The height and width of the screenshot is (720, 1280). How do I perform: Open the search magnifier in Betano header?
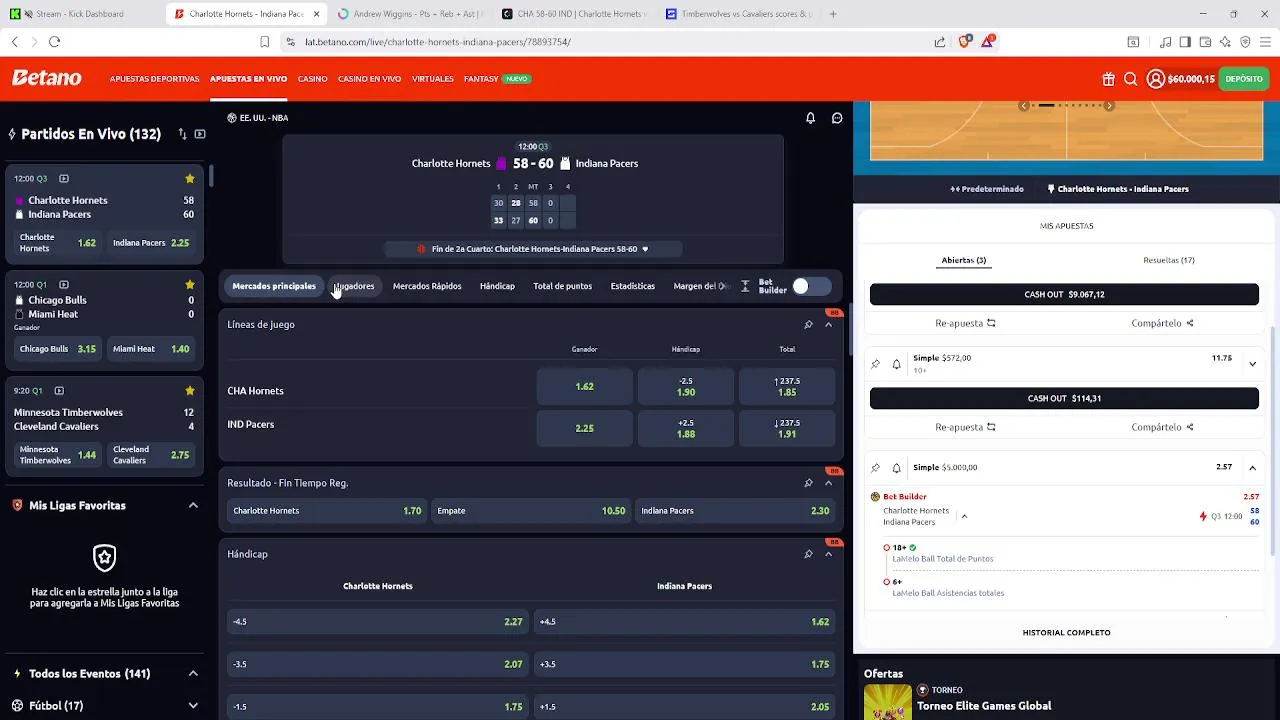click(1130, 79)
